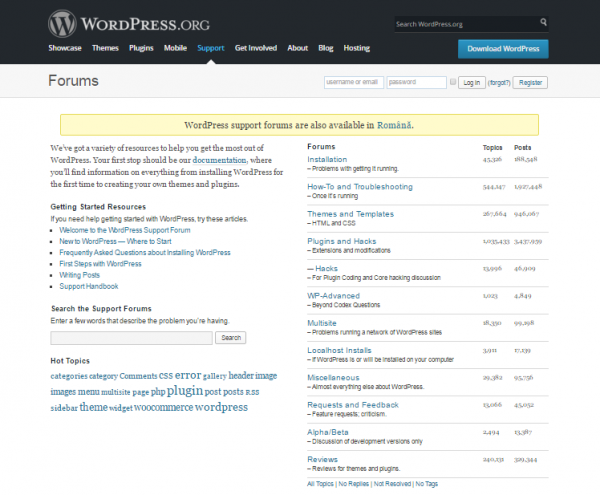Select the 'error' hot topic tag

(x=188, y=375)
